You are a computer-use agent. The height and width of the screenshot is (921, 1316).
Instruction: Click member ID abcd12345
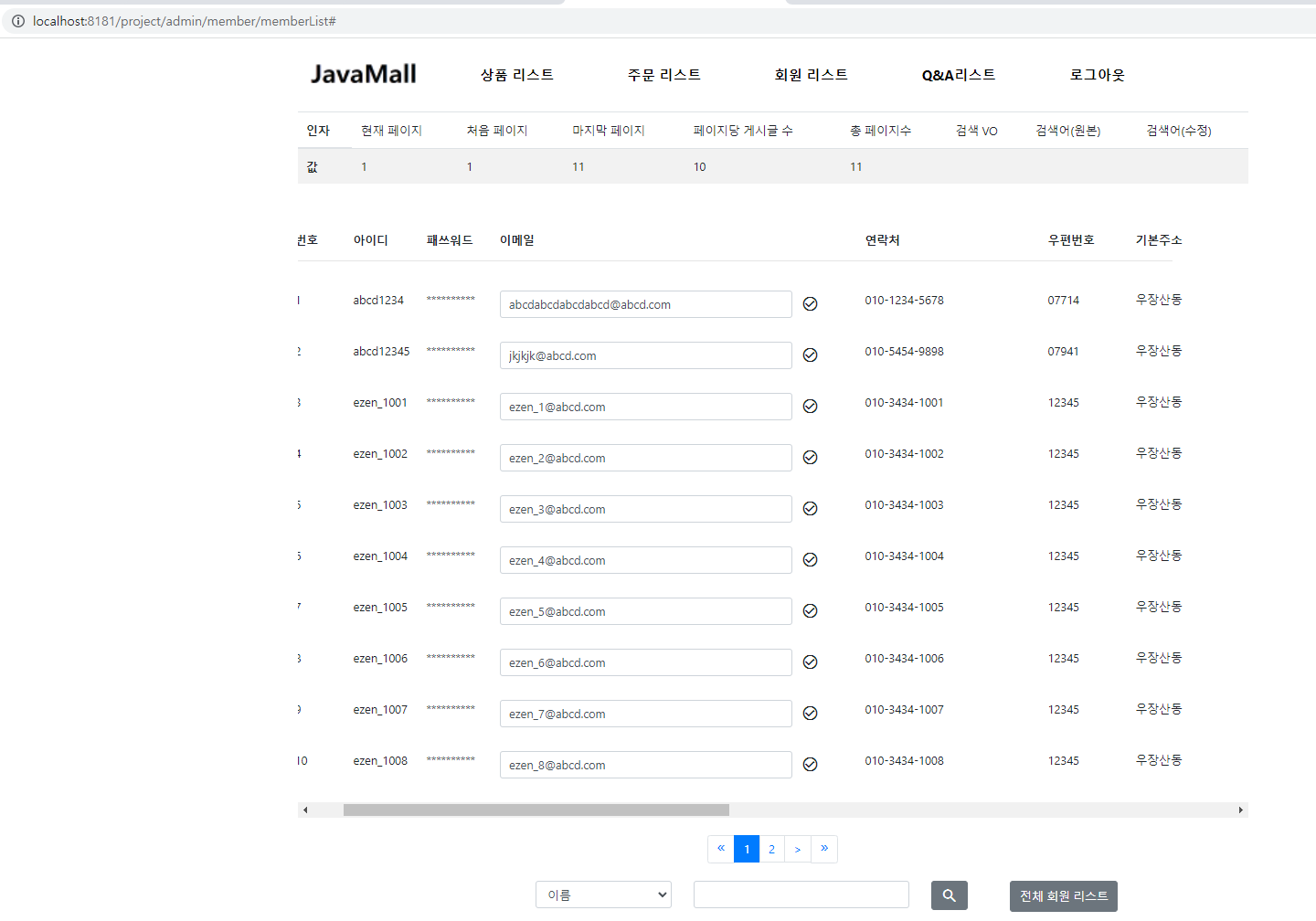click(382, 351)
